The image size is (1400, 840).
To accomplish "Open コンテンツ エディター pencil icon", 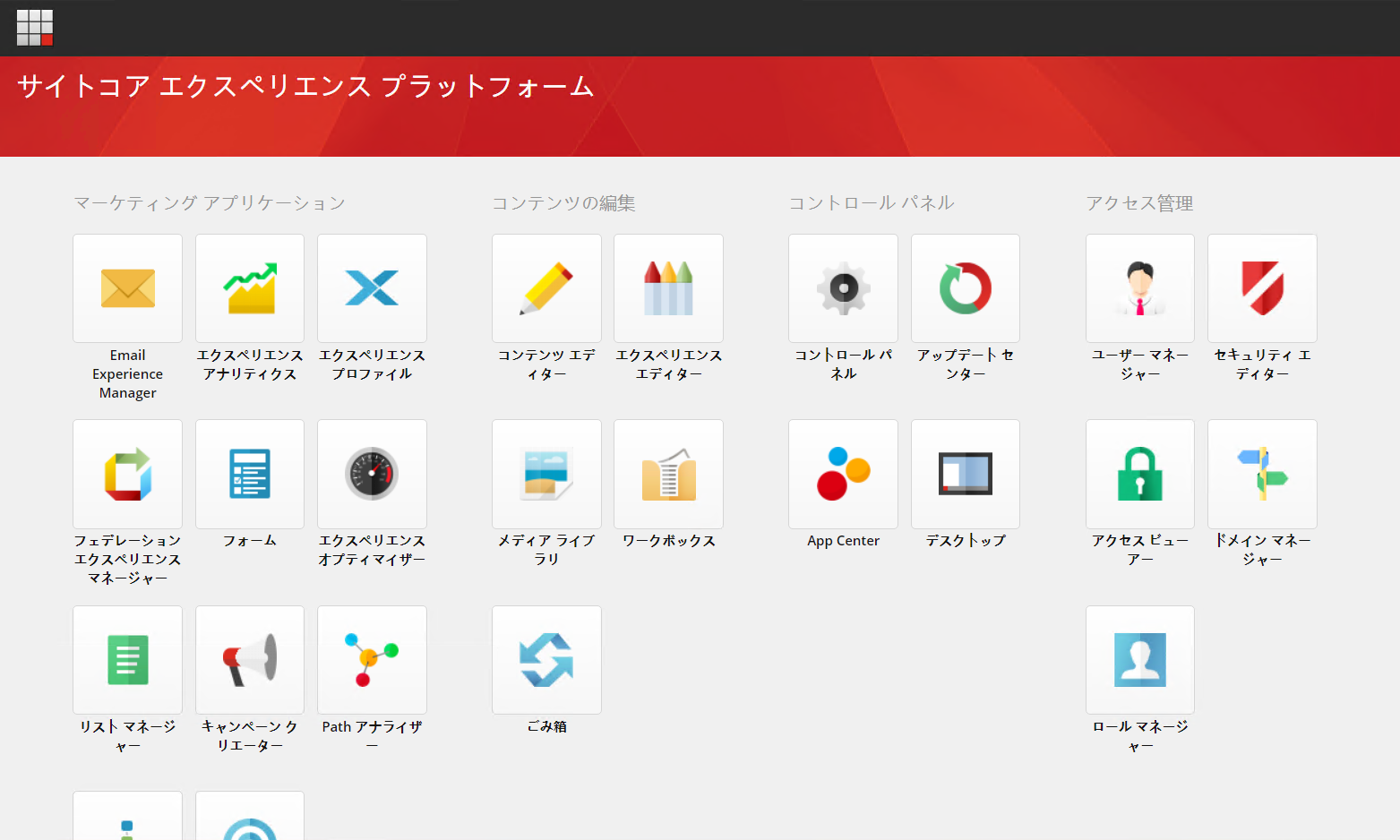I will pos(546,288).
